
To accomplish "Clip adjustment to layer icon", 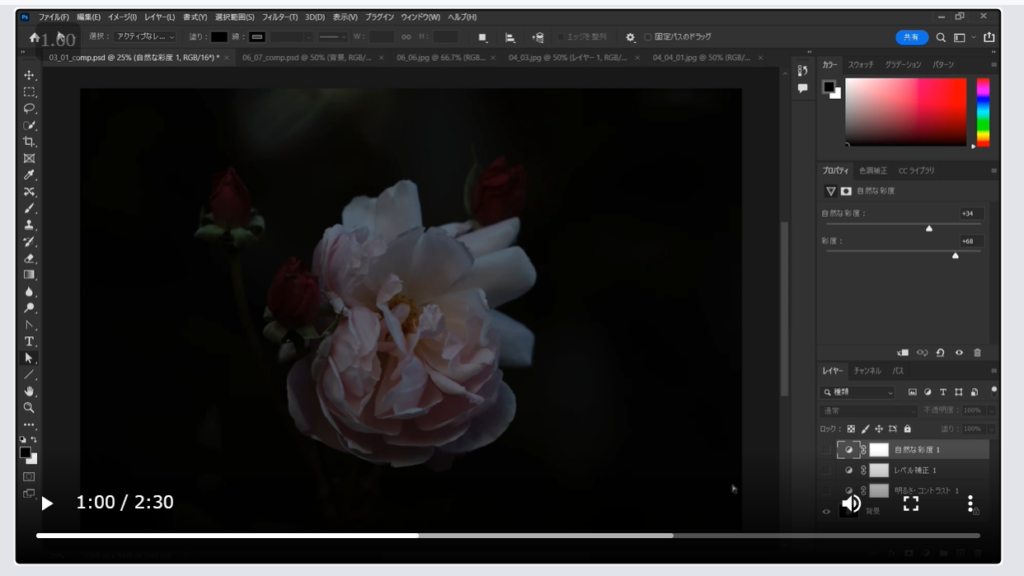I will (x=903, y=353).
